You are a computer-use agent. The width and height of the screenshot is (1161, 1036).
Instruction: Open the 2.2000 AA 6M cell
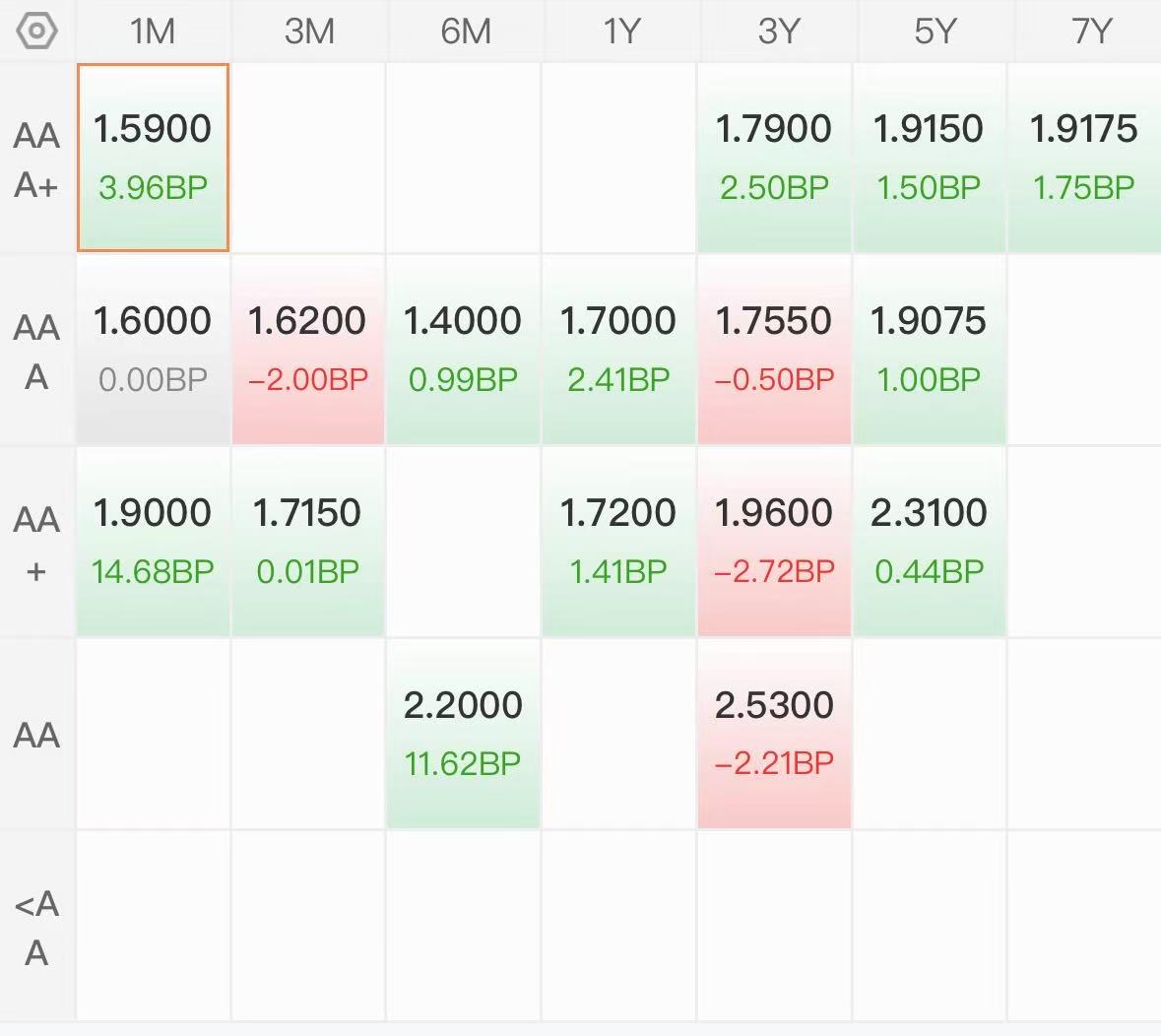464,733
